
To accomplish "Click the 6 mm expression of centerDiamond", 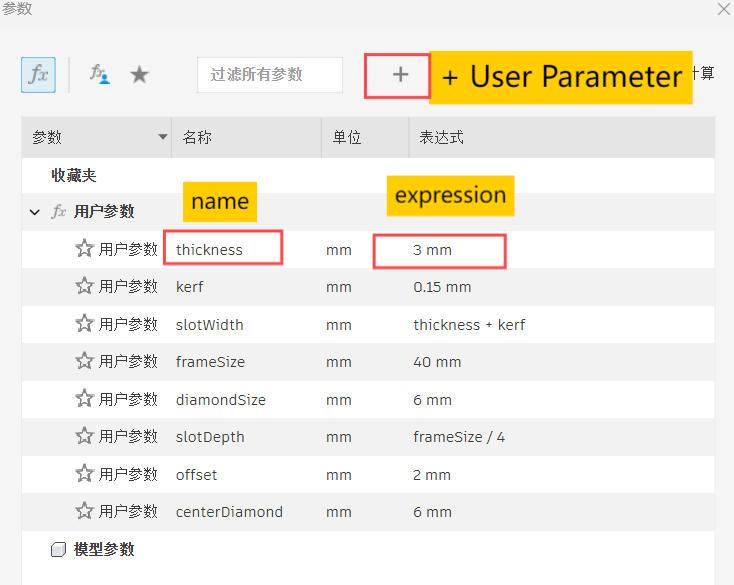I will [x=432, y=512].
